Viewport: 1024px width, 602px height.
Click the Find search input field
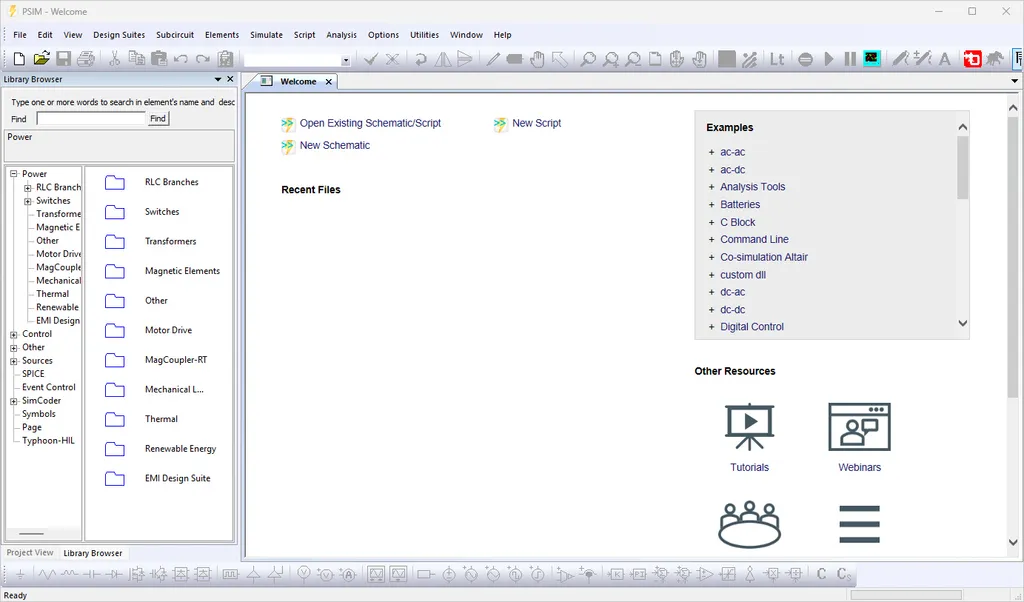point(91,118)
